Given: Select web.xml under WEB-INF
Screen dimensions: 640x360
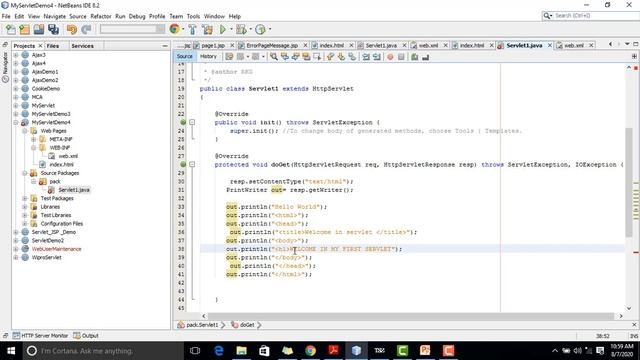Looking at the screenshot, I should [68, 156].
